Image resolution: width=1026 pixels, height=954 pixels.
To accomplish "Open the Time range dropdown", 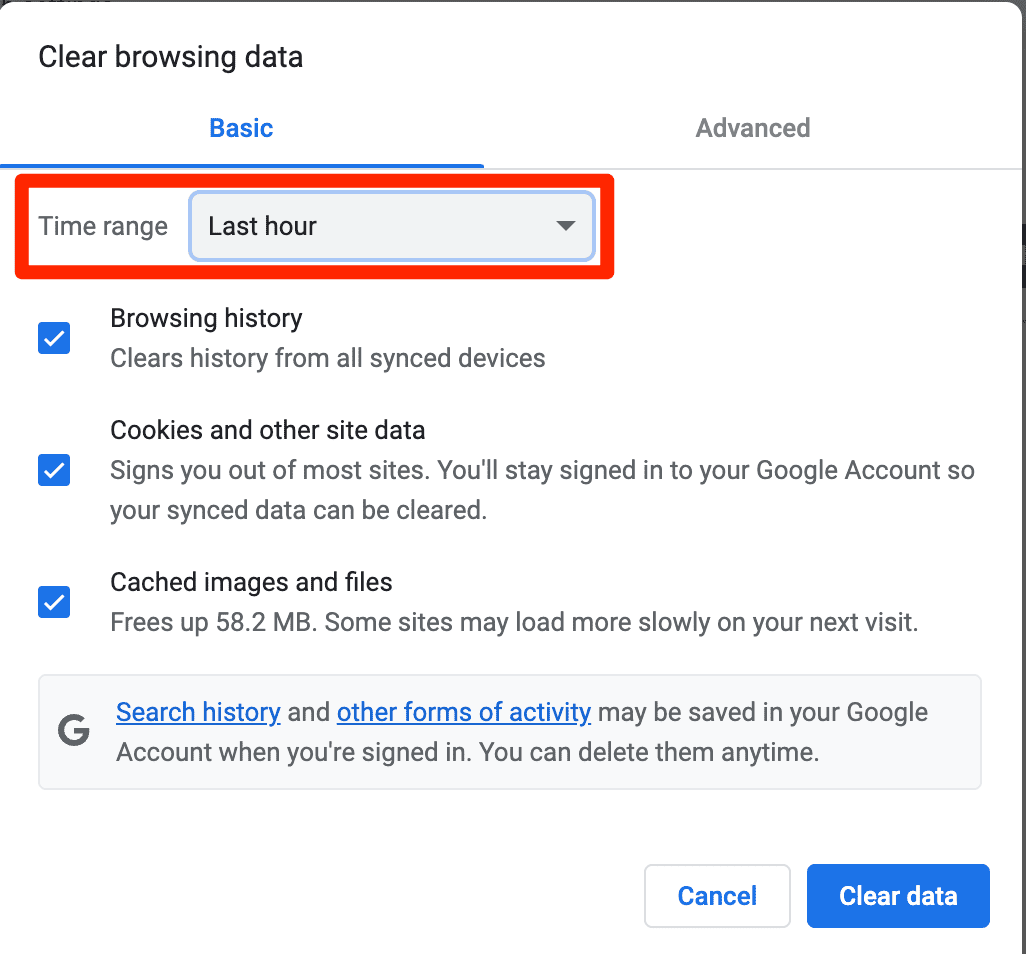I will (391, 226).
